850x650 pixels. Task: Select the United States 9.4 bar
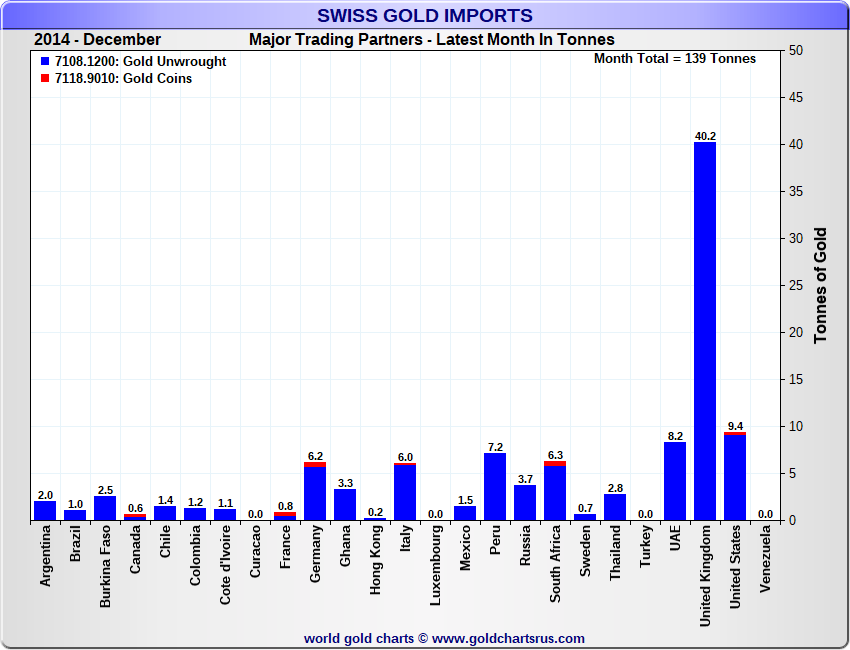click(x=735, y=478)
